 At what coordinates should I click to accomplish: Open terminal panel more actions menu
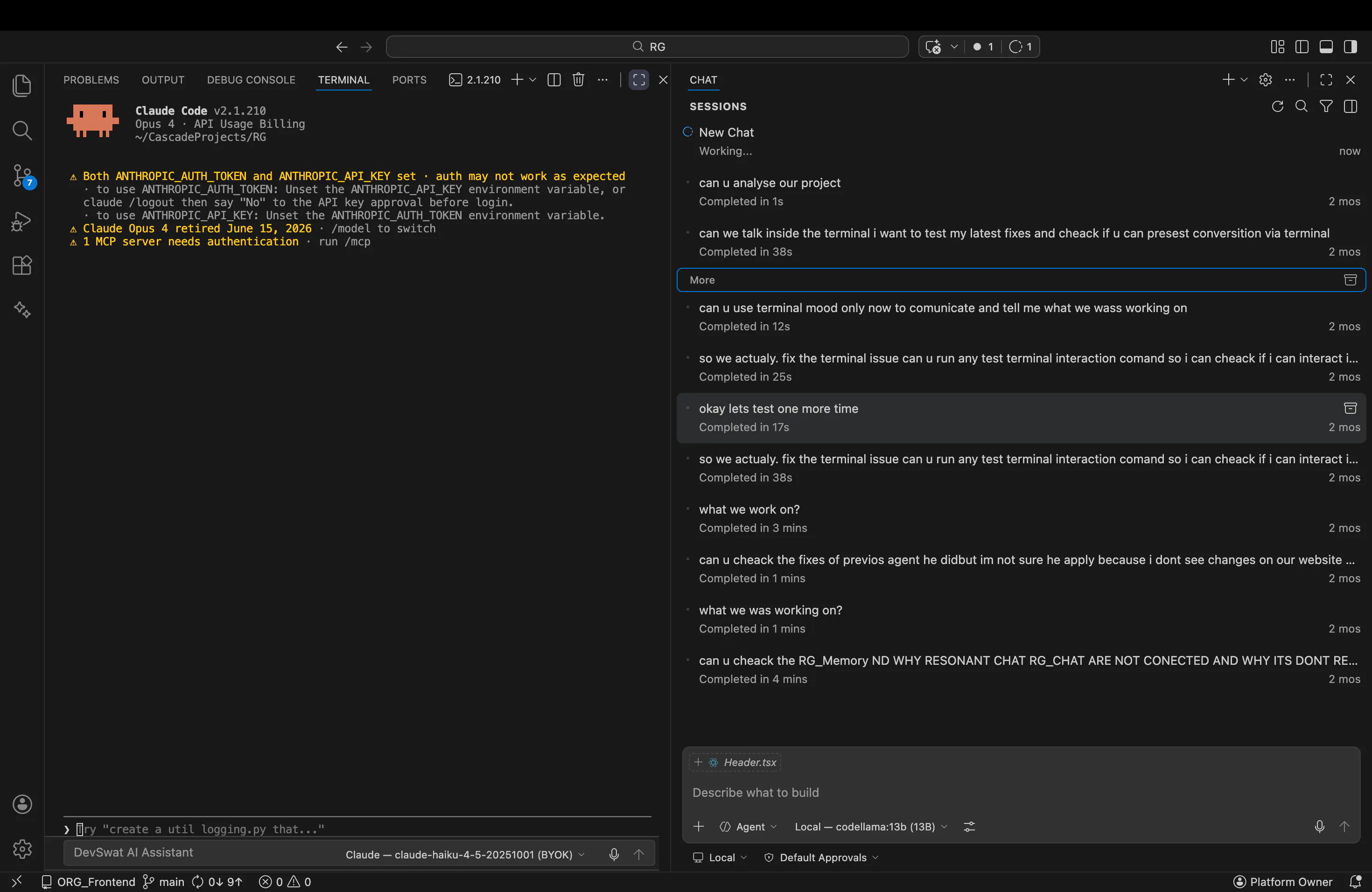pos(602,79)
